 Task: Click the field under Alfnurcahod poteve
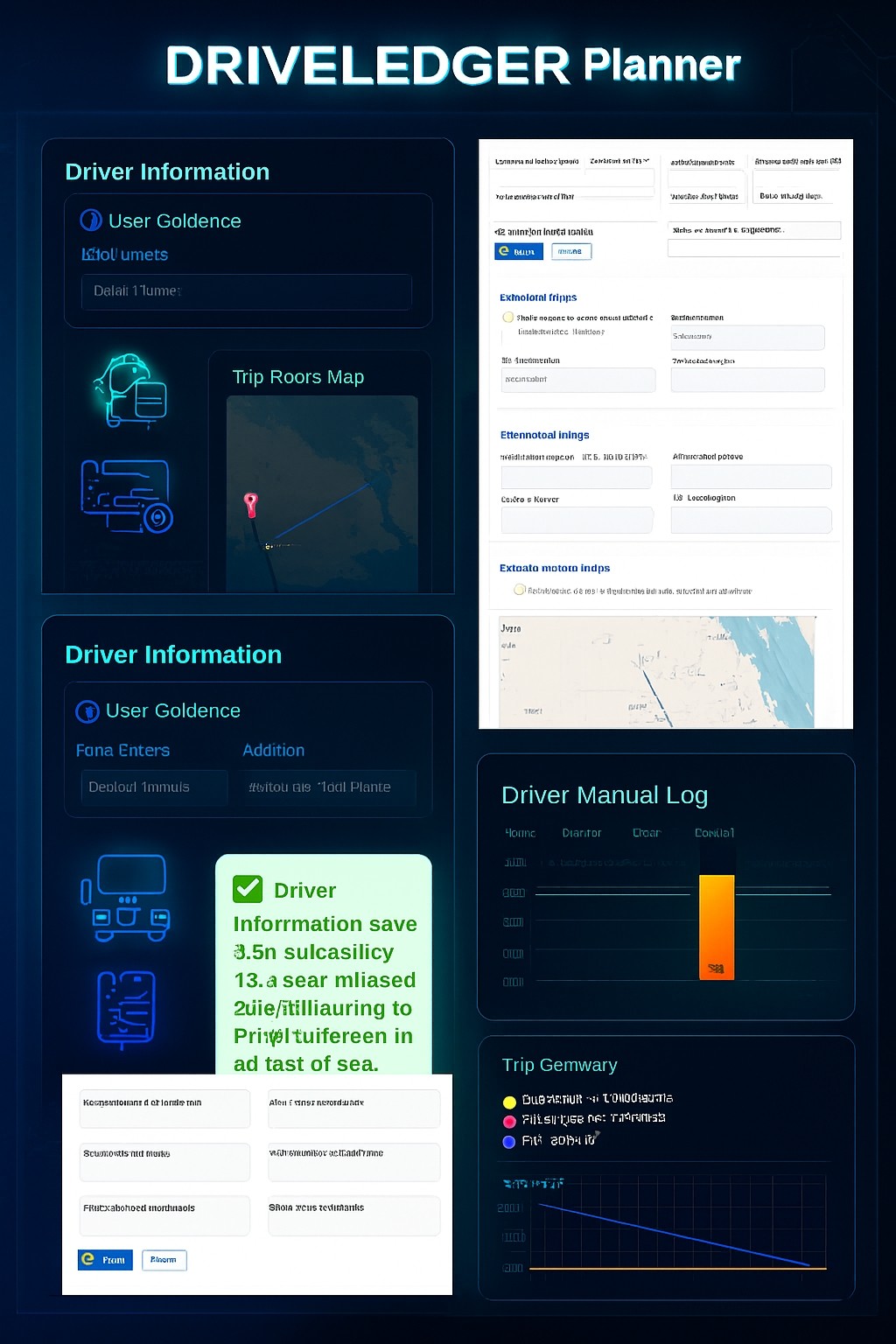[751, 477]
